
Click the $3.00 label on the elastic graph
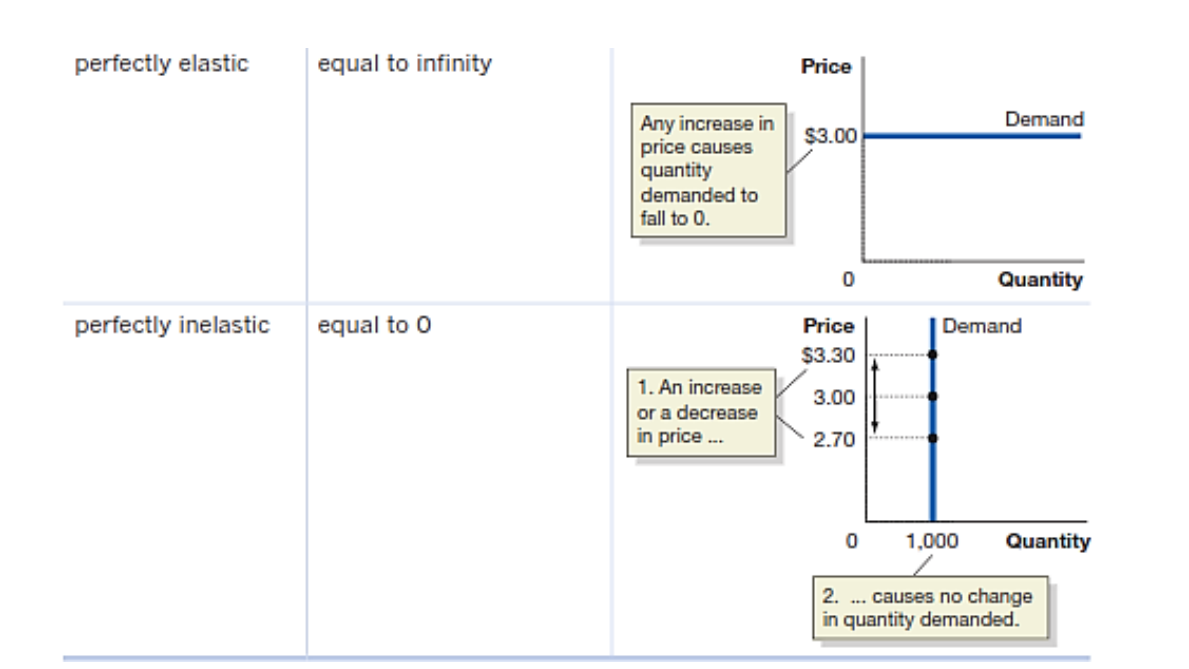831,136
